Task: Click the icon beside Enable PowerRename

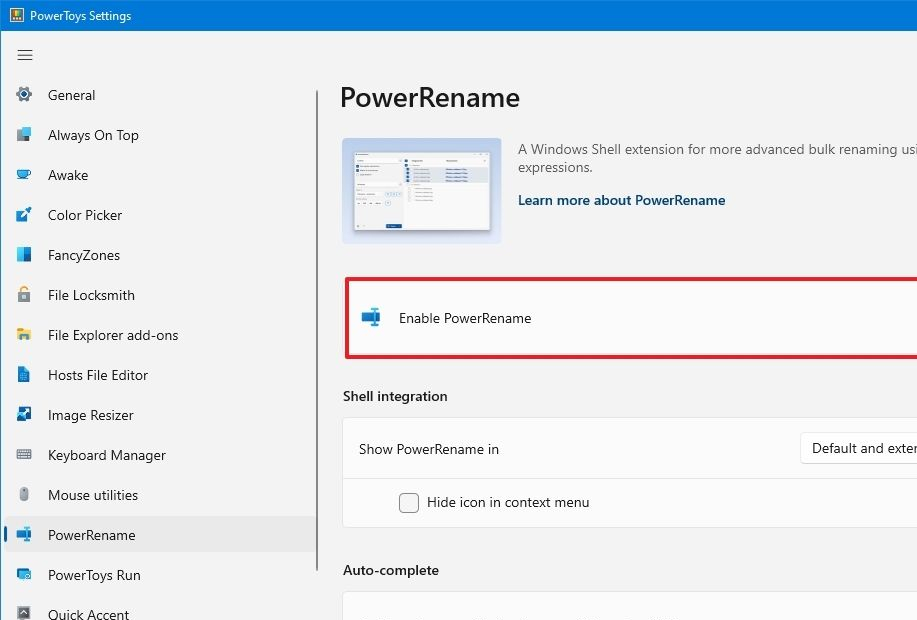Action: [371, 317]
